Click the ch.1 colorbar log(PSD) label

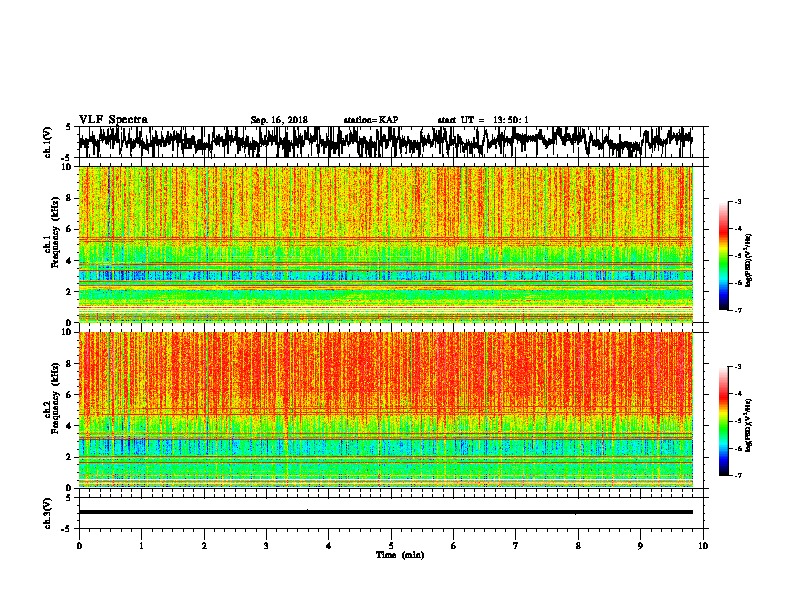coord(749,261)
